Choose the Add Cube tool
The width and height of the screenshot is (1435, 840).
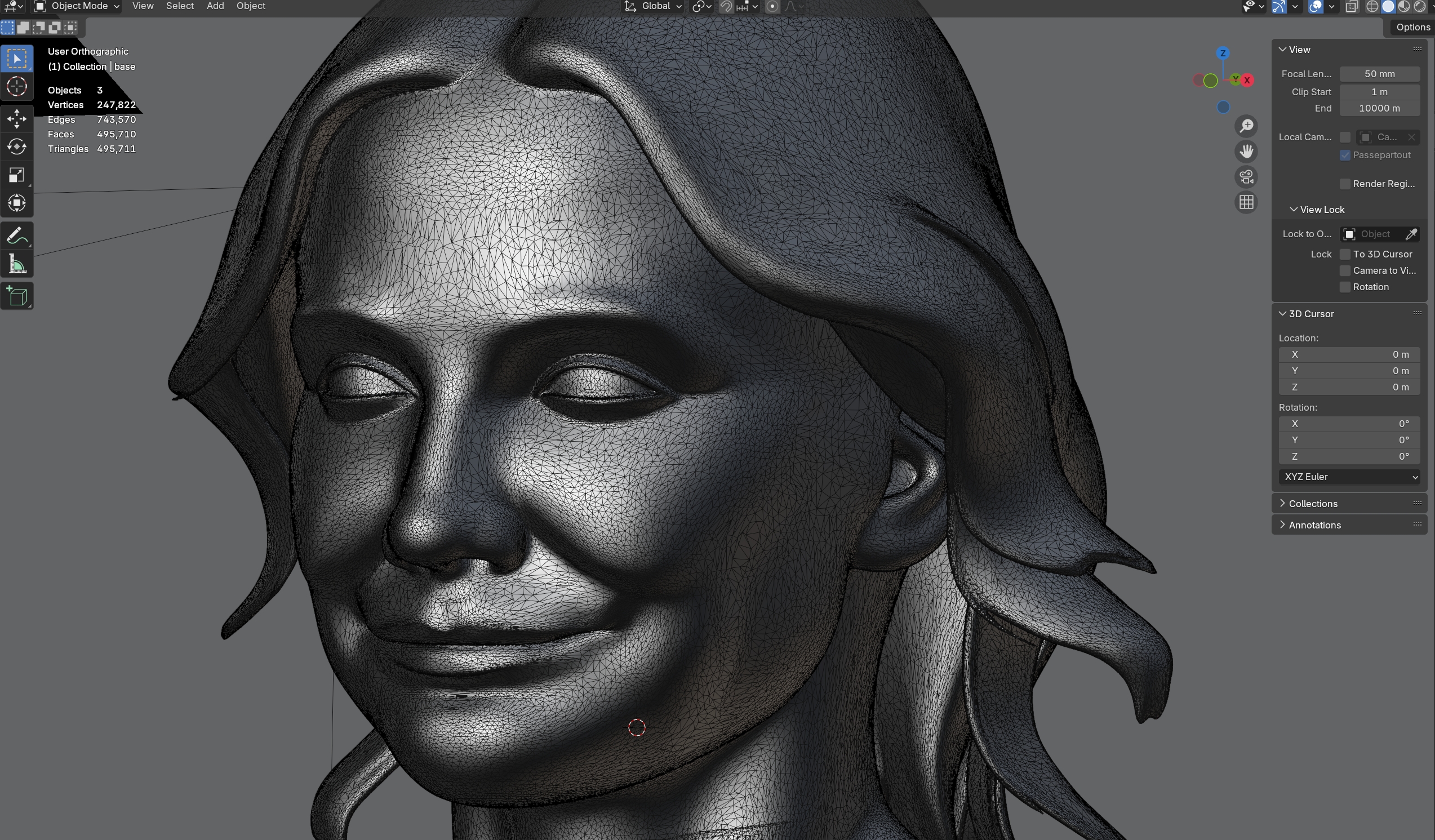pyautogui.click(x=16, y=296)
